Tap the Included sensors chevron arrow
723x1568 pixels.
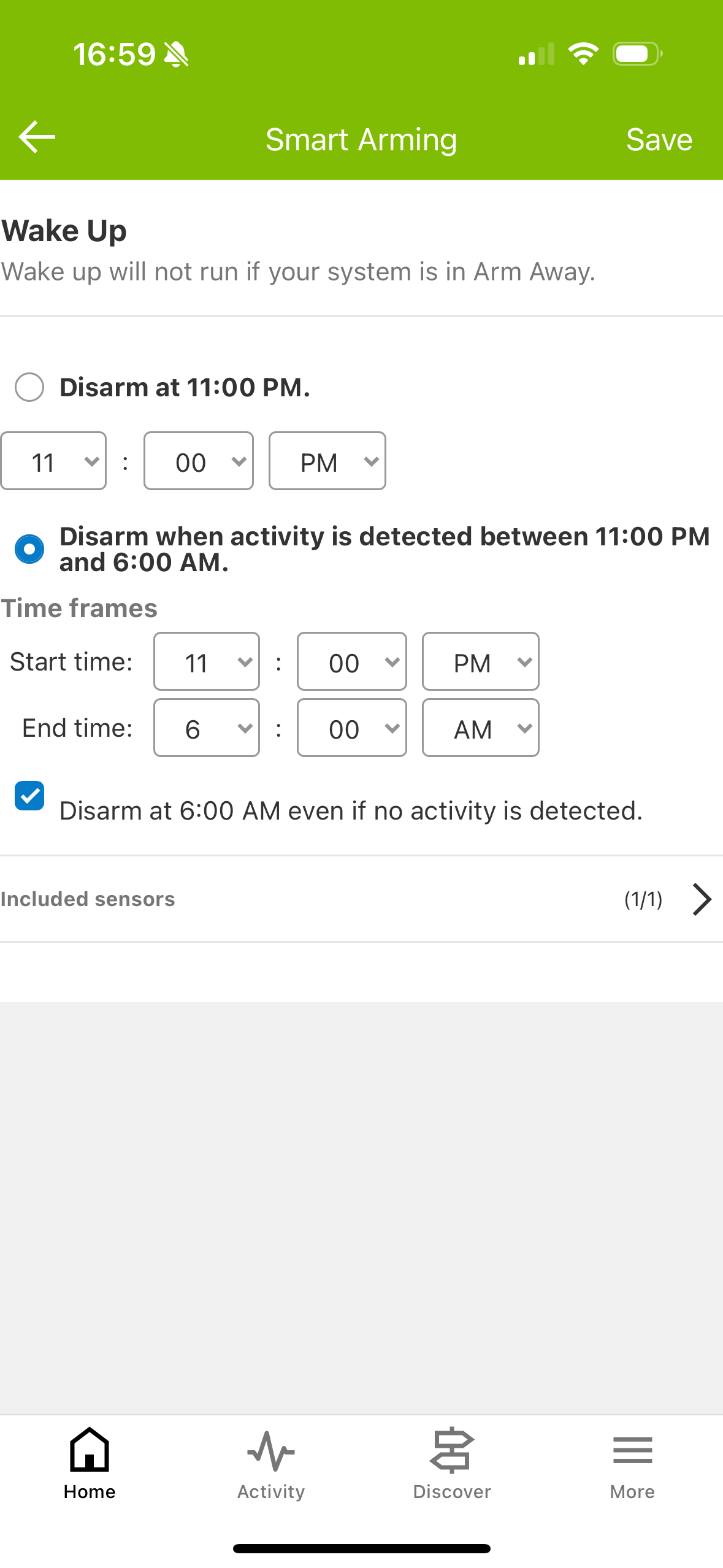pos(702,899)
